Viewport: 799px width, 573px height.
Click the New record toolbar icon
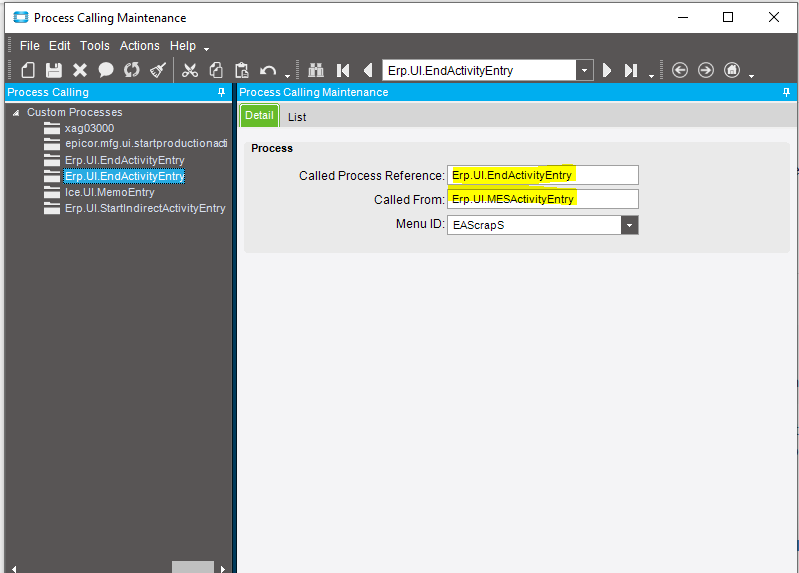(28, 70)
